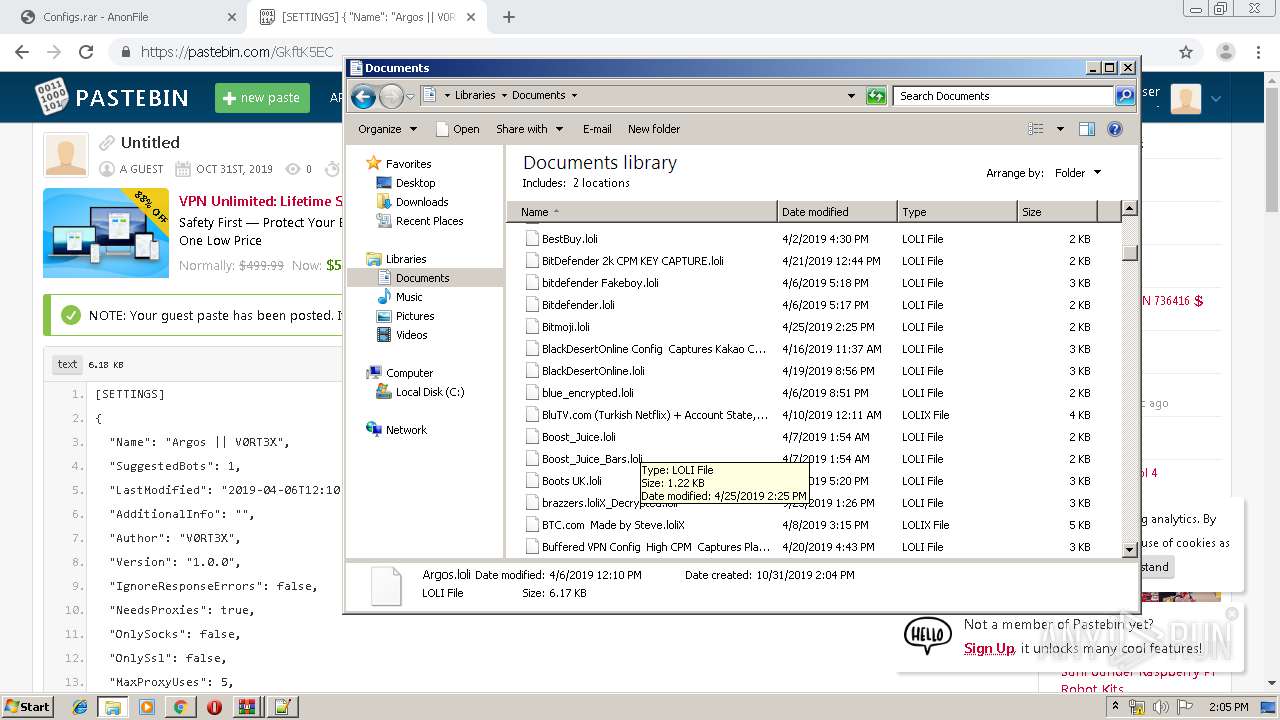Viewport: 1280px width, 720px height.
Task: Refresh the Documents folder view
Action: click(876, 96)
